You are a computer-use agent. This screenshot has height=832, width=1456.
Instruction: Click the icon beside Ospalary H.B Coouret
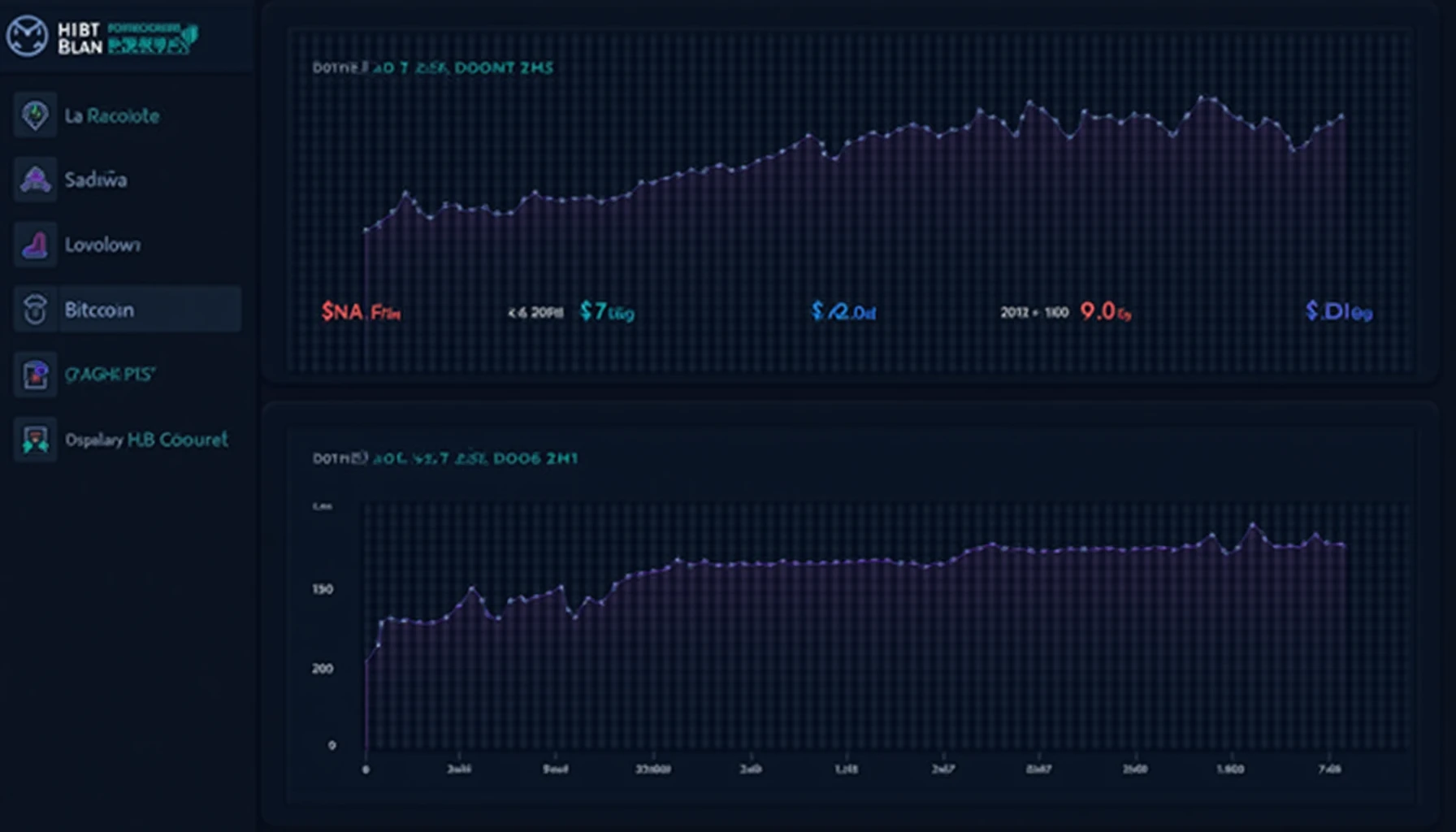(35, 440)
